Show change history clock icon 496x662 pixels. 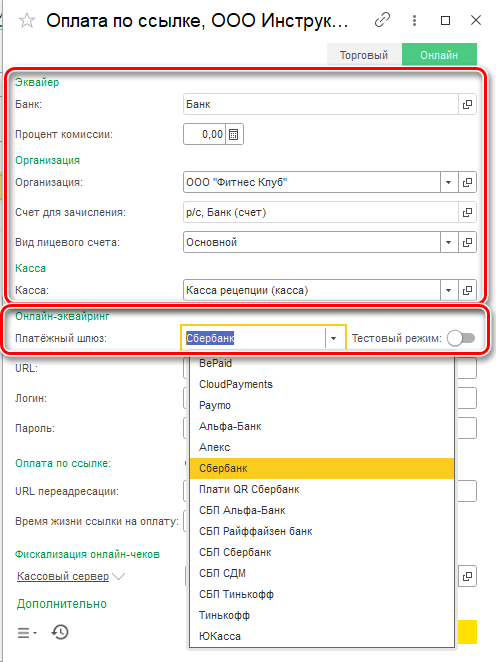click(60, 632)
